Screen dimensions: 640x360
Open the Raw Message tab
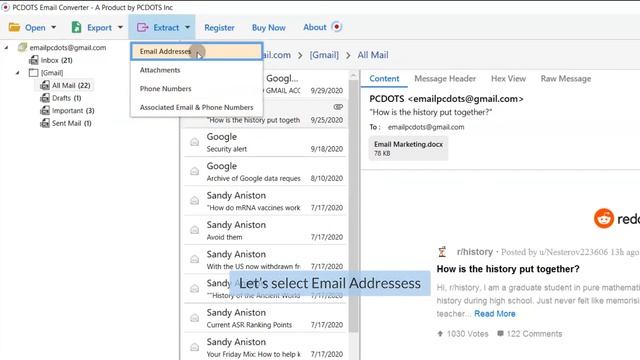click(x=566, y=79)
